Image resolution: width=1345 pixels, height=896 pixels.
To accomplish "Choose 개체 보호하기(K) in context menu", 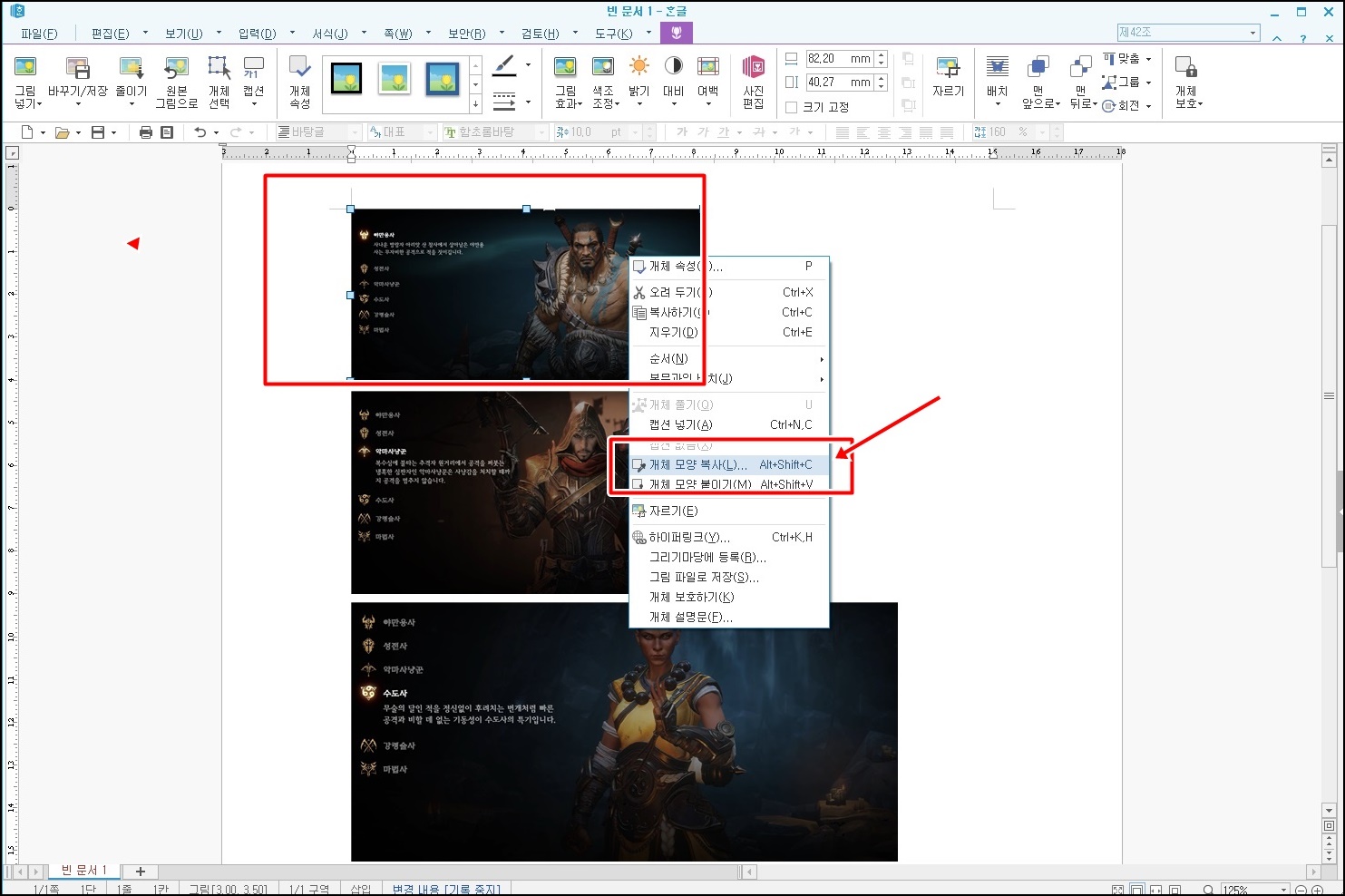I will point(729,597).
